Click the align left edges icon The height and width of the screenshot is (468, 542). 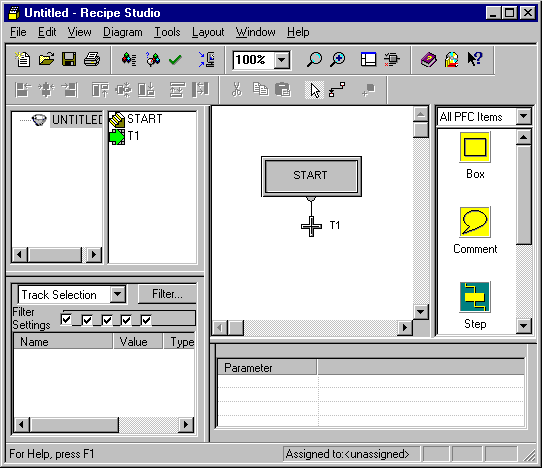point(23,90)
